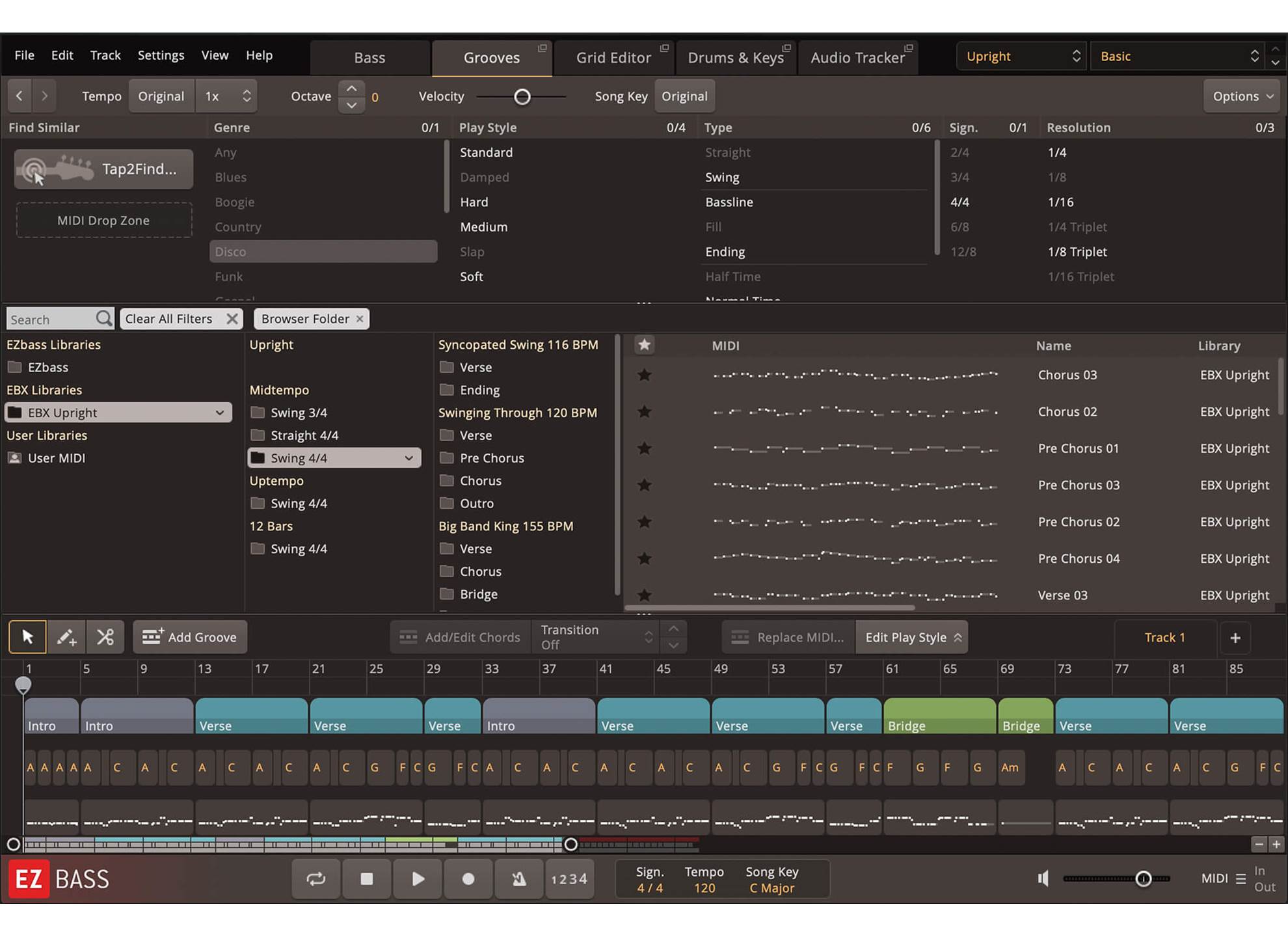Remove the Browser Folder filter tag
1288x937 pixels.
click(x=360, y=319)
